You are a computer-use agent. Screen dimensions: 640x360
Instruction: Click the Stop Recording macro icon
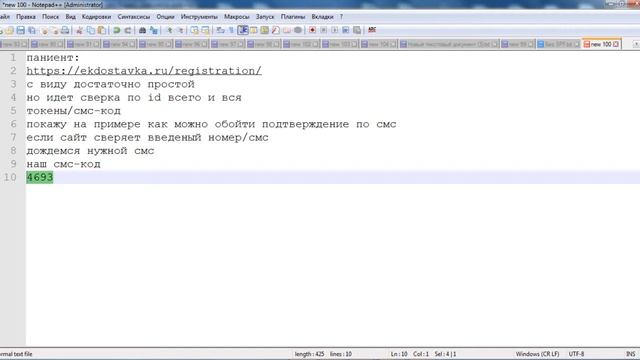pos(324,30)
